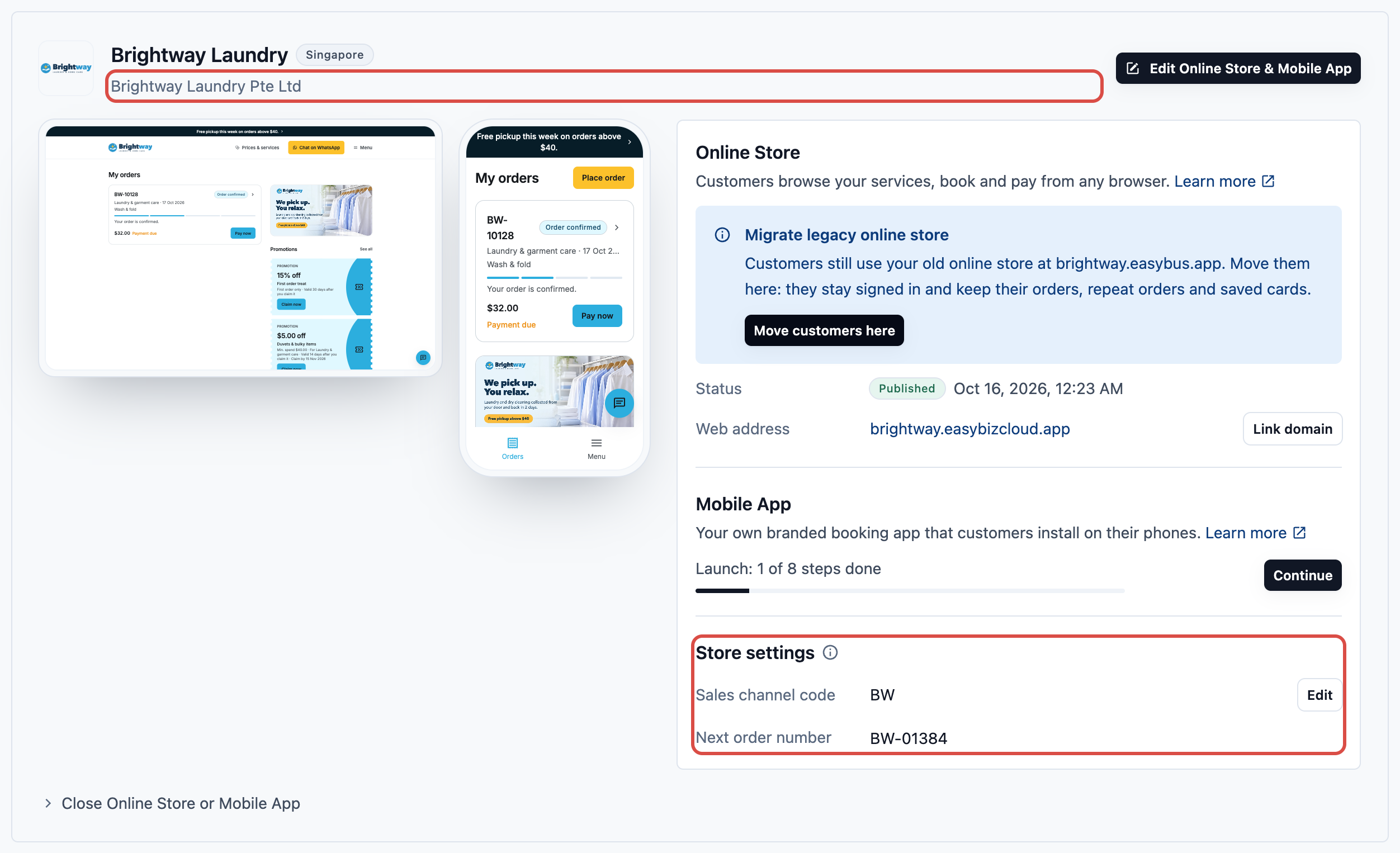Viewport: 1400px width, 853px height.
Task: Click Pay now in phone preview
Action: point(597,316)
